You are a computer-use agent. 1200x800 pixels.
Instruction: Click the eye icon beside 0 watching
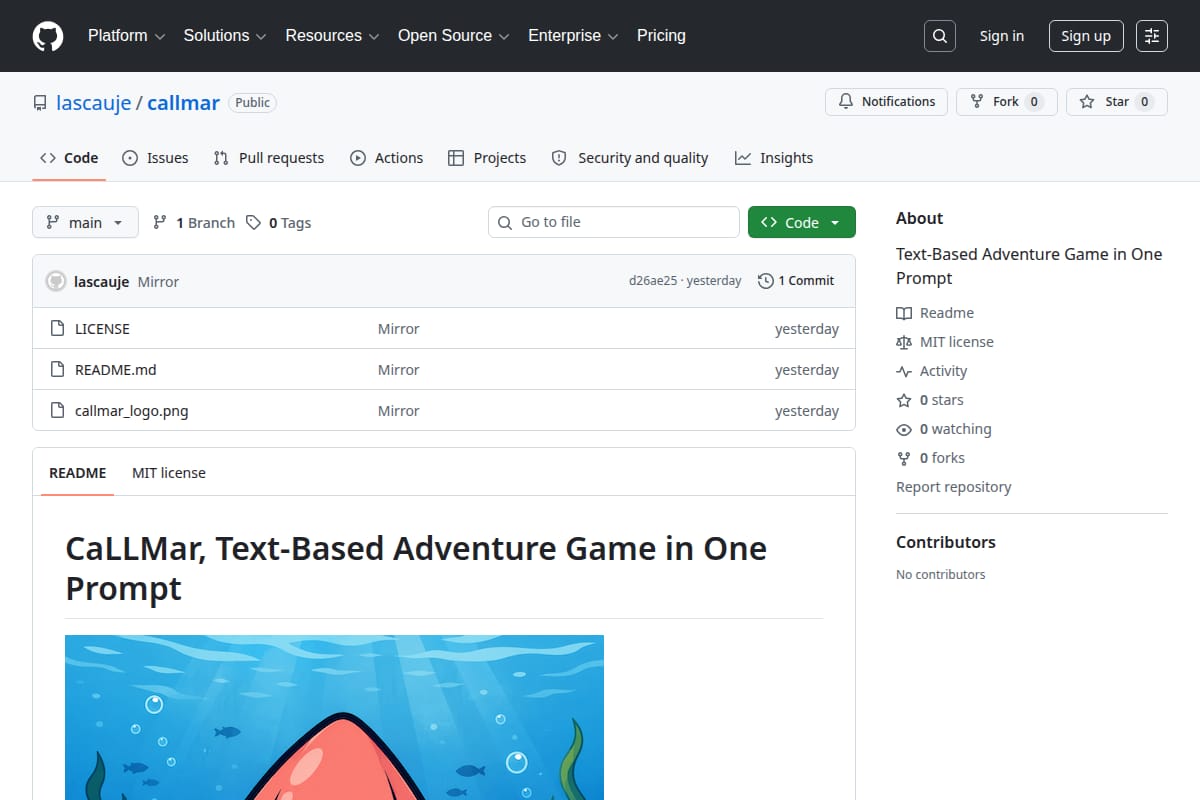pyautogui.click(x=904, y=429)
